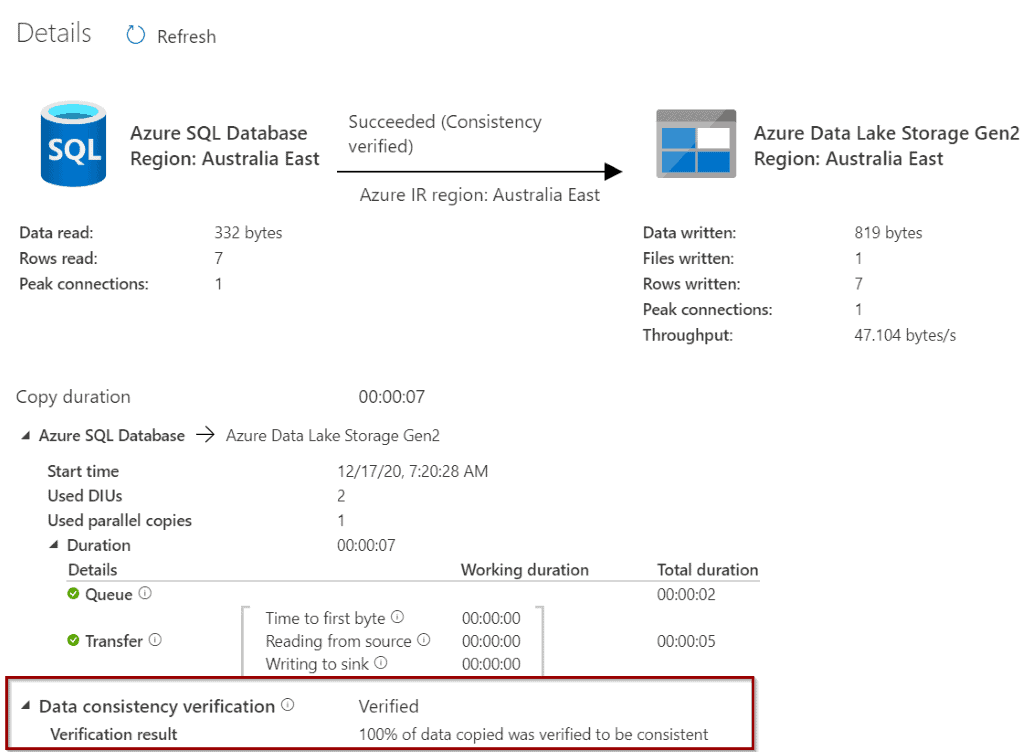Click info icon next to Writing to sink
The height and width of the screenshot is (752, 1024).
point(380,663)
